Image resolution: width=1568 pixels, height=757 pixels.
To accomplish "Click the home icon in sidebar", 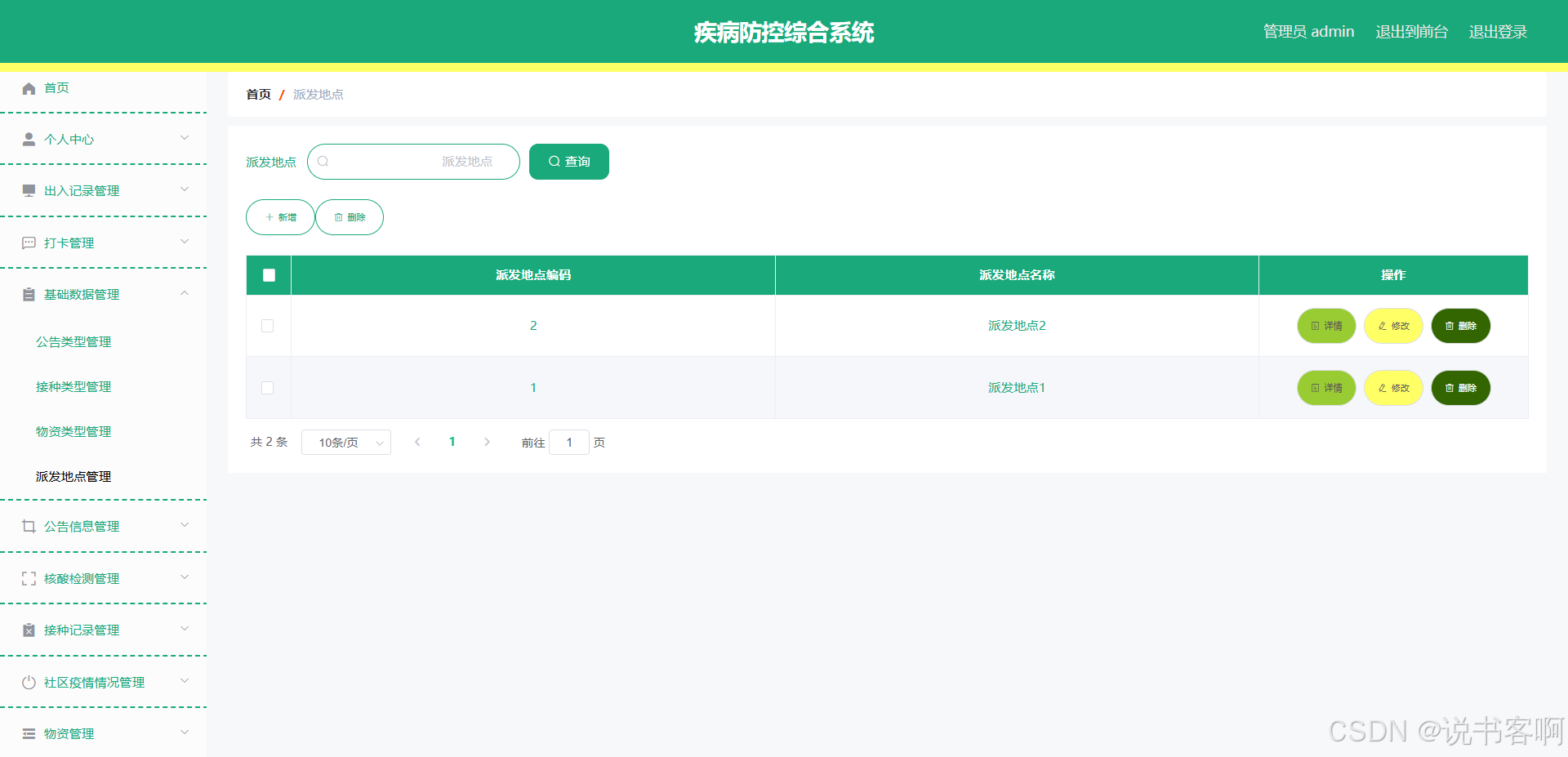I will (29, 88).
